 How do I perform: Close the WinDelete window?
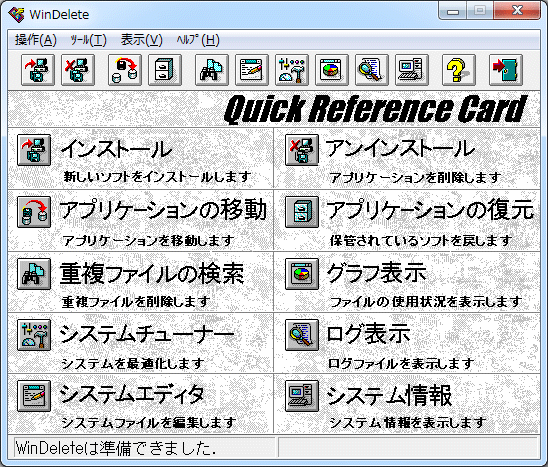(517, 11)
